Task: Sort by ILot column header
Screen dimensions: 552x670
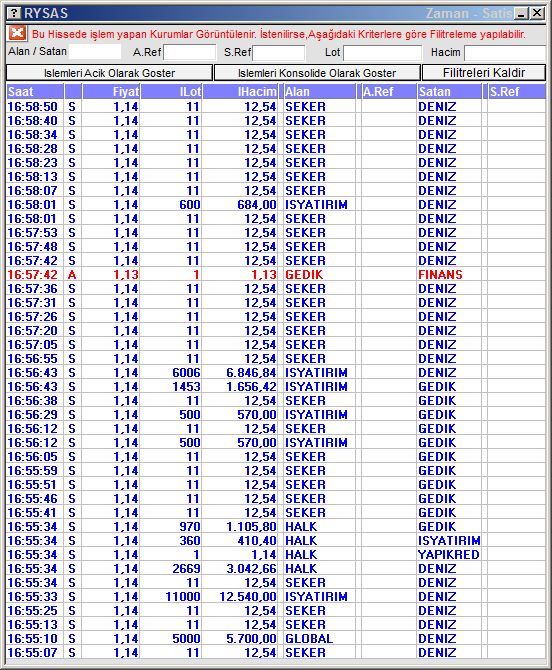Action: click(x=171, y=91)
